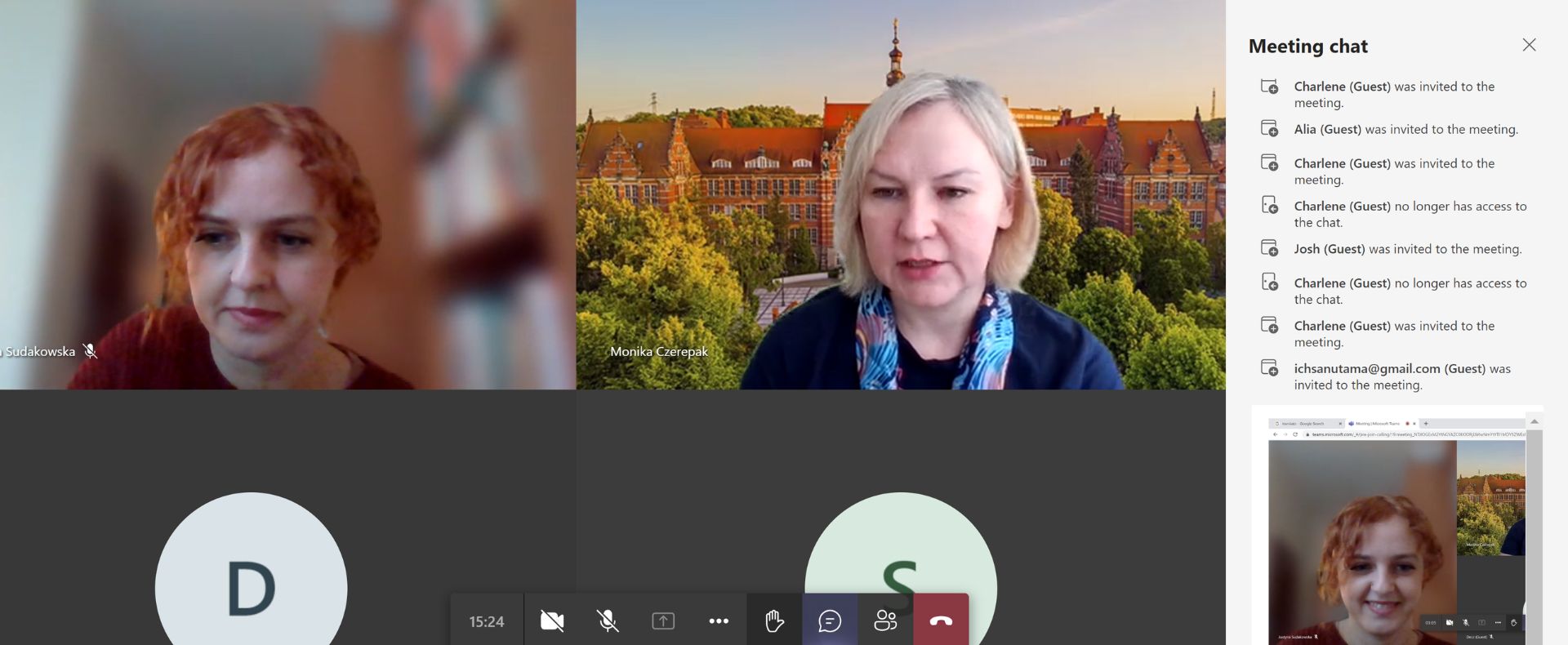Screen dimensions: 1568x645
Task: Open the share content tray
Action: tap(663, 621)
